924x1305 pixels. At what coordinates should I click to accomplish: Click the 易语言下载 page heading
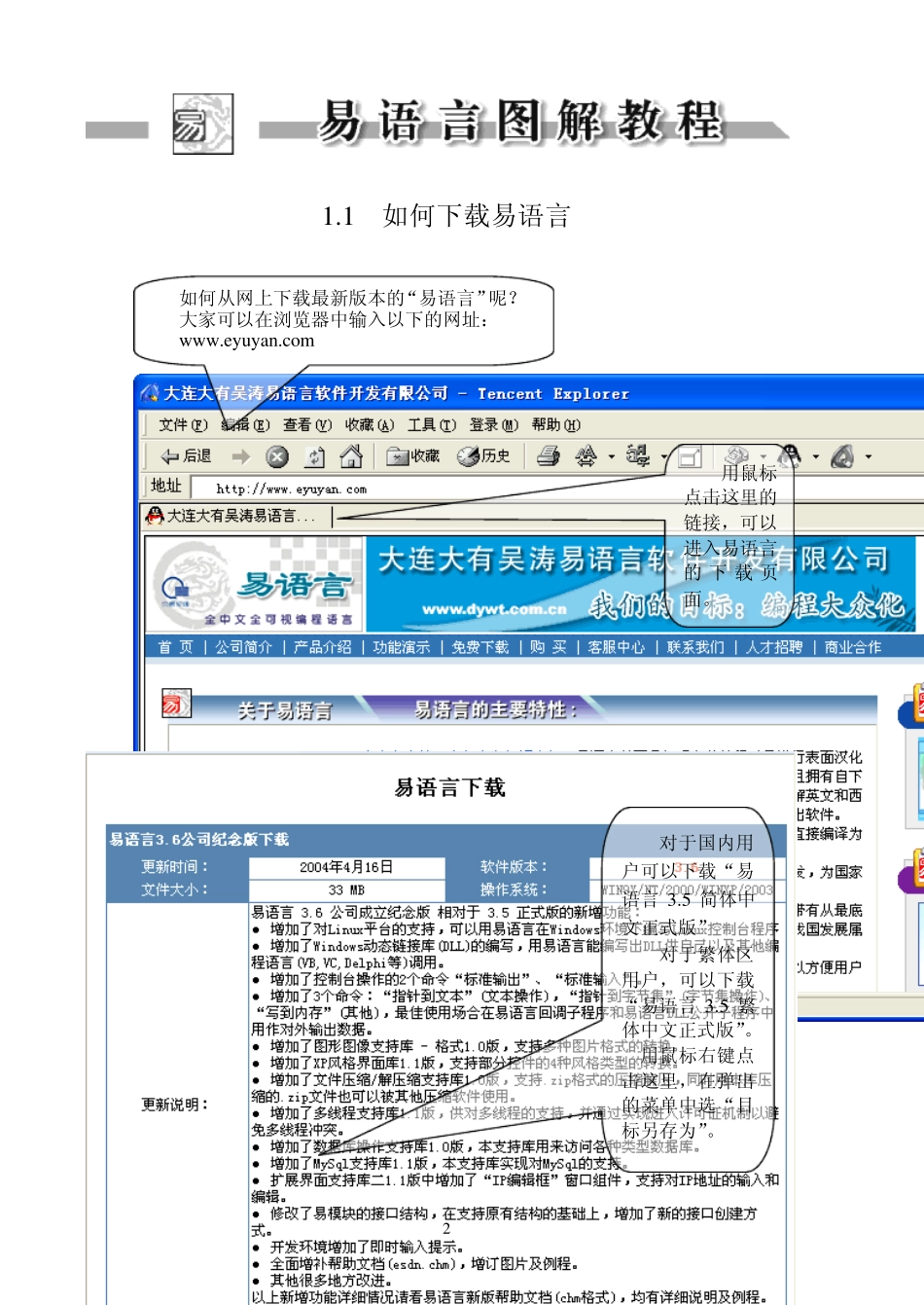coord(450,787)
